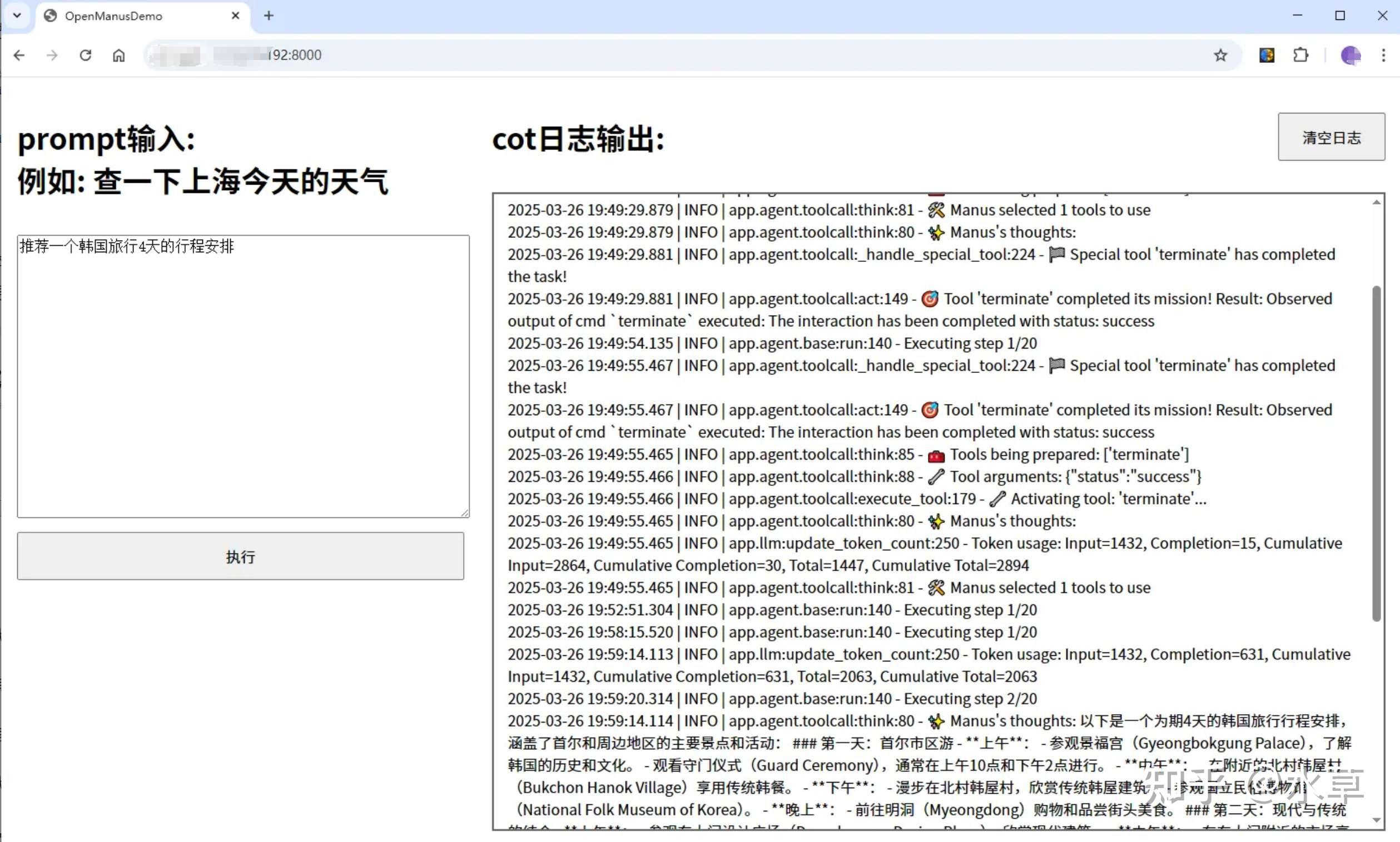Open the browser home page

point(118,54)
